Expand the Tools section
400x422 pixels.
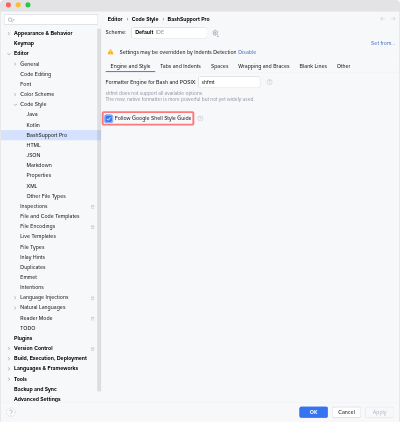coord(9,379)
